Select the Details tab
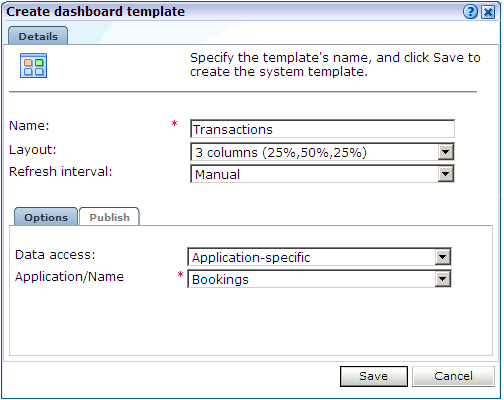The height and width of the screenshot is (400, 504). click(38, 36)
